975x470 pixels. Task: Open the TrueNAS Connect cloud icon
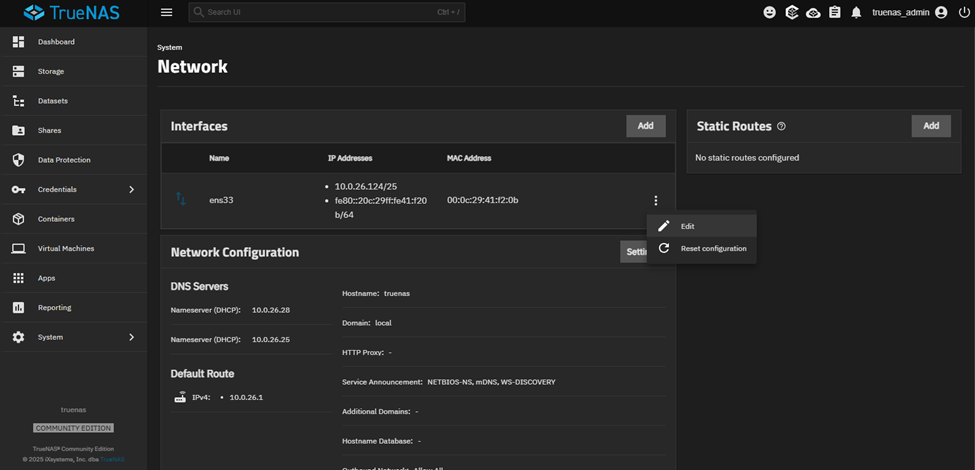pos(813,13)
